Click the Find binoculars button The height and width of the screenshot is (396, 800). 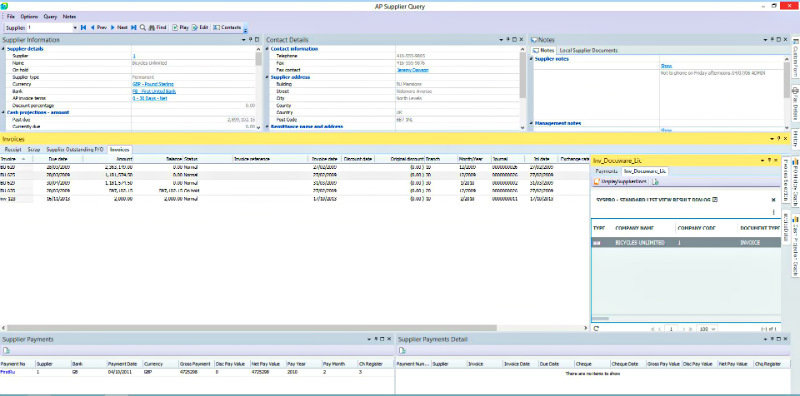click(158, 28)
